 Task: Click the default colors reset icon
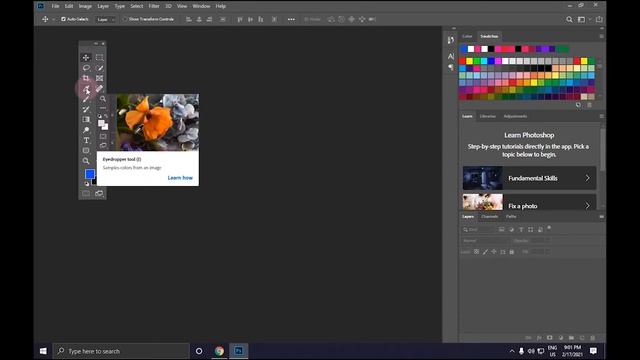(87, 184)
